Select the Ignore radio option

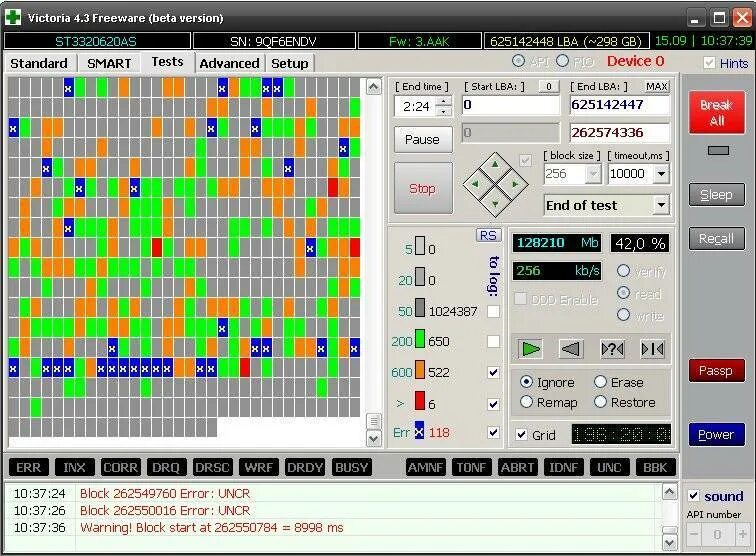click(x=526, y=382)
